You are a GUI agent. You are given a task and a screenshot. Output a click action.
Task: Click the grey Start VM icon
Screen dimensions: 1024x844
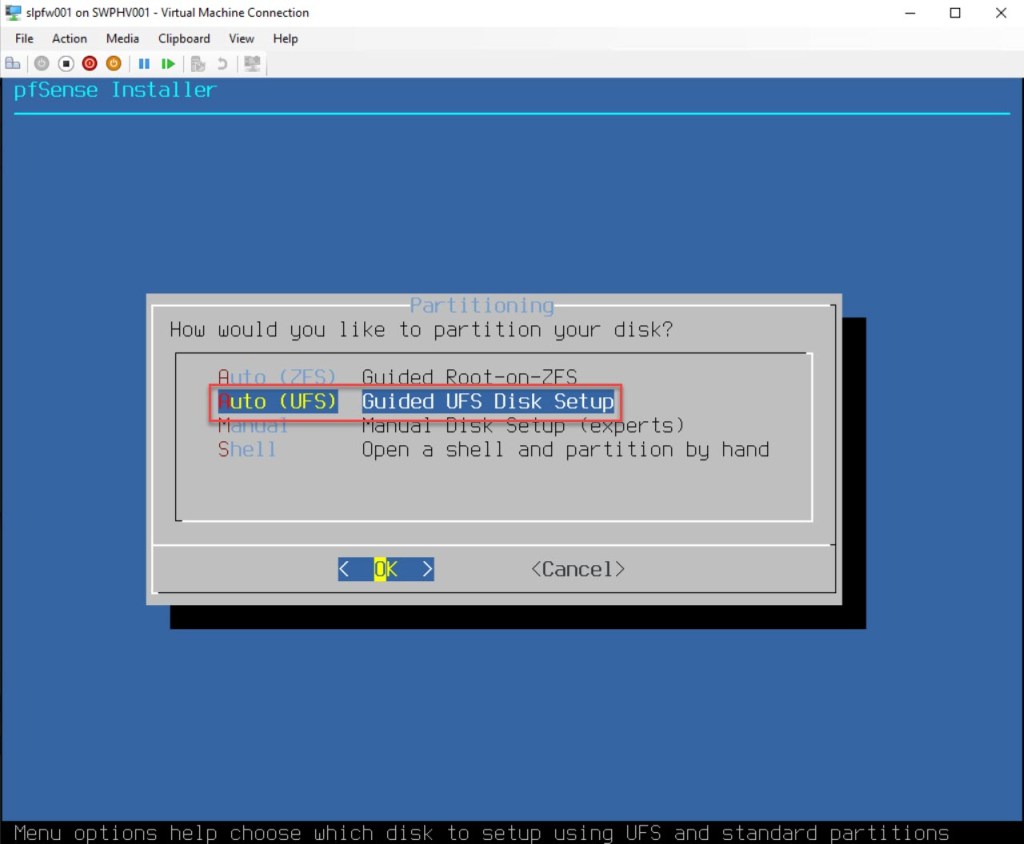tap(41, 63)
